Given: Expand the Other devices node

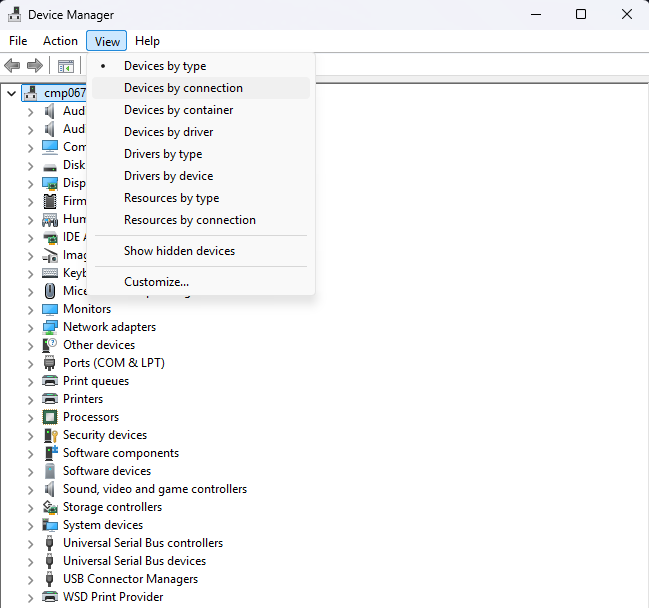Looking at the screenshot, I should (30, 346).
